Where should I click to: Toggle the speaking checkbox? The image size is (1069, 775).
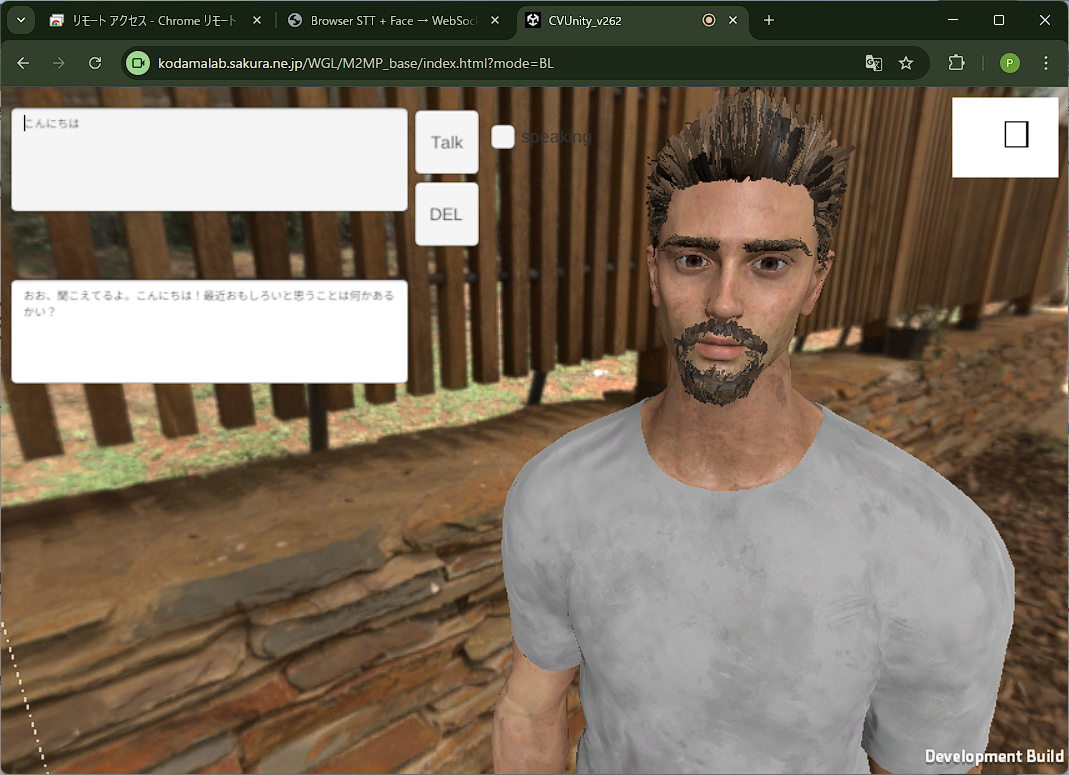(503, 137)
